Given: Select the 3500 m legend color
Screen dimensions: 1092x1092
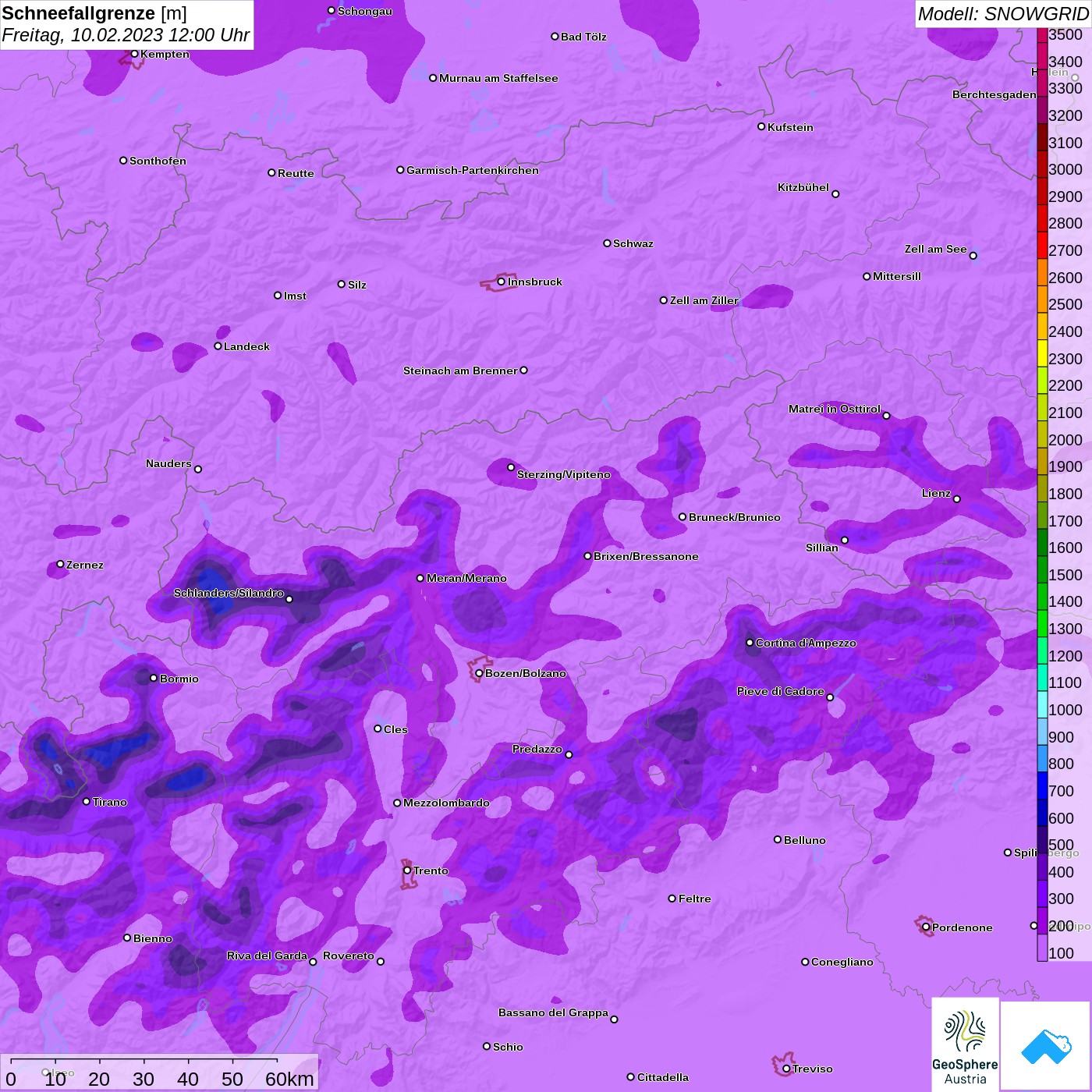Looking at the screenshot, I should click(x=1042, y=34).
